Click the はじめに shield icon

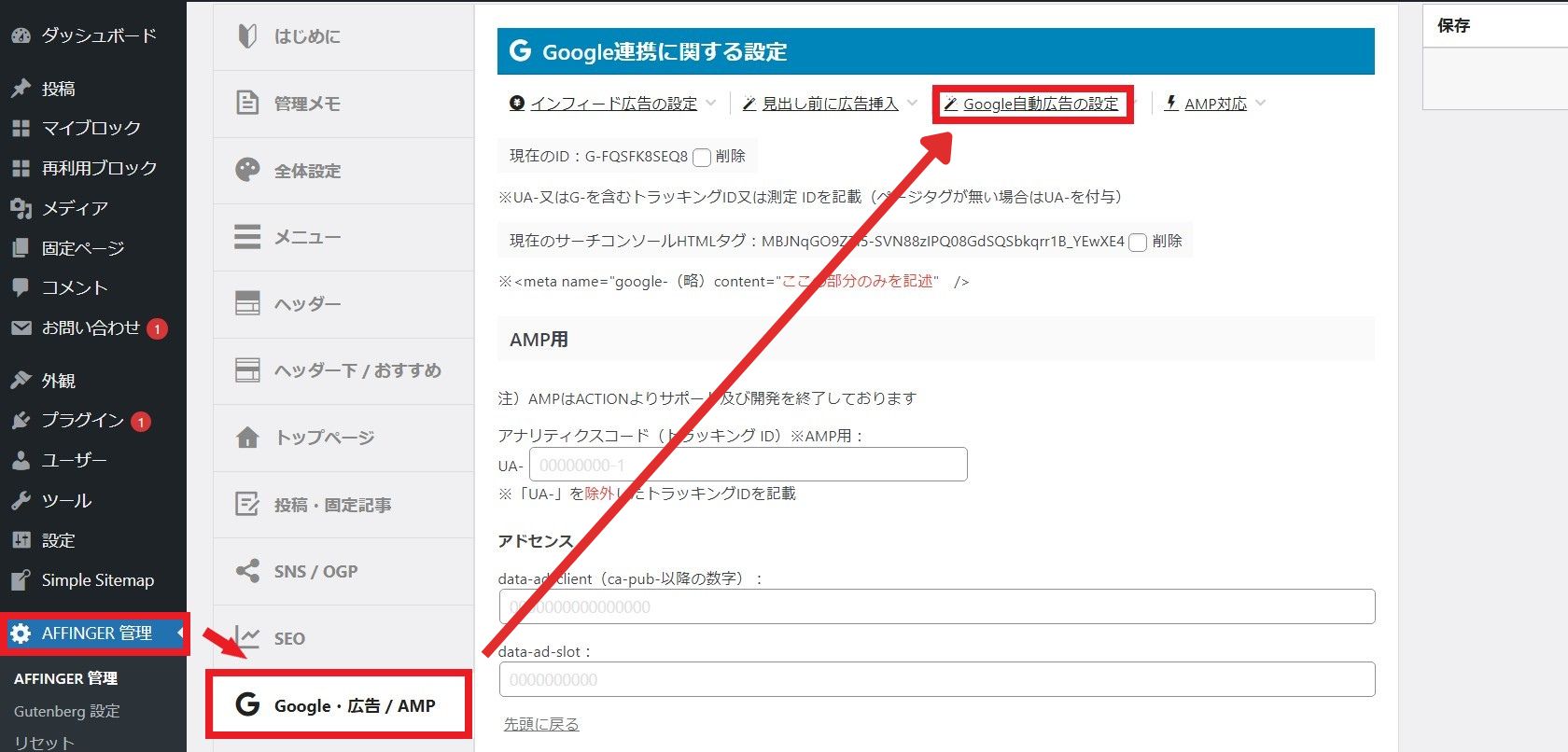click(247, 36)
